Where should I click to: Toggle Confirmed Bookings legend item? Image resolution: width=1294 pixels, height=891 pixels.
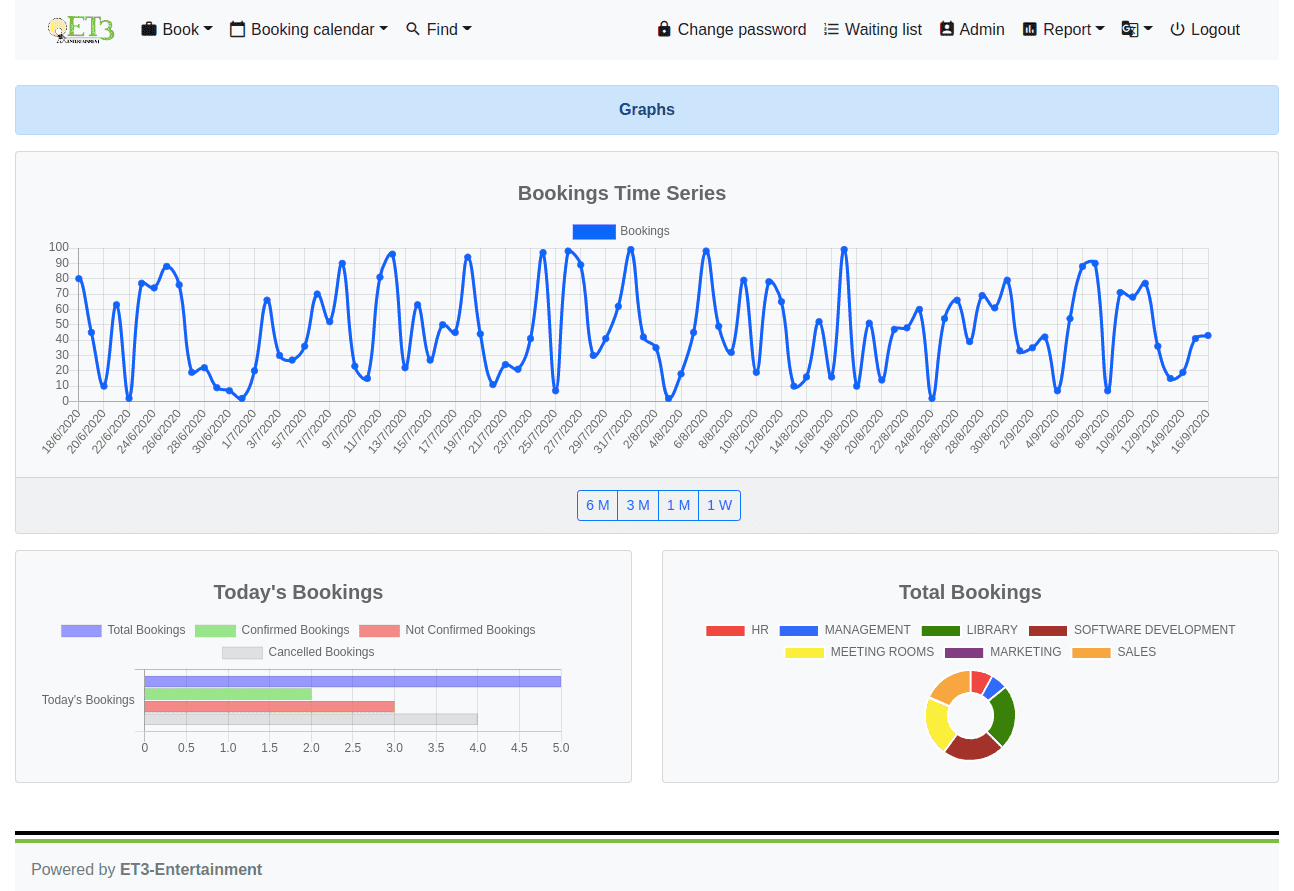click(x=272, y=630)
